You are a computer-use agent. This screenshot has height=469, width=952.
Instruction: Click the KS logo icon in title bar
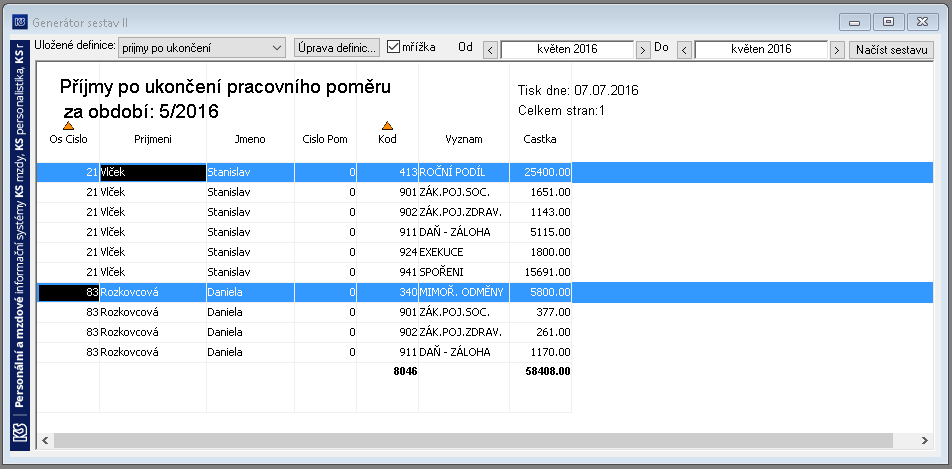tap(19, 22)
